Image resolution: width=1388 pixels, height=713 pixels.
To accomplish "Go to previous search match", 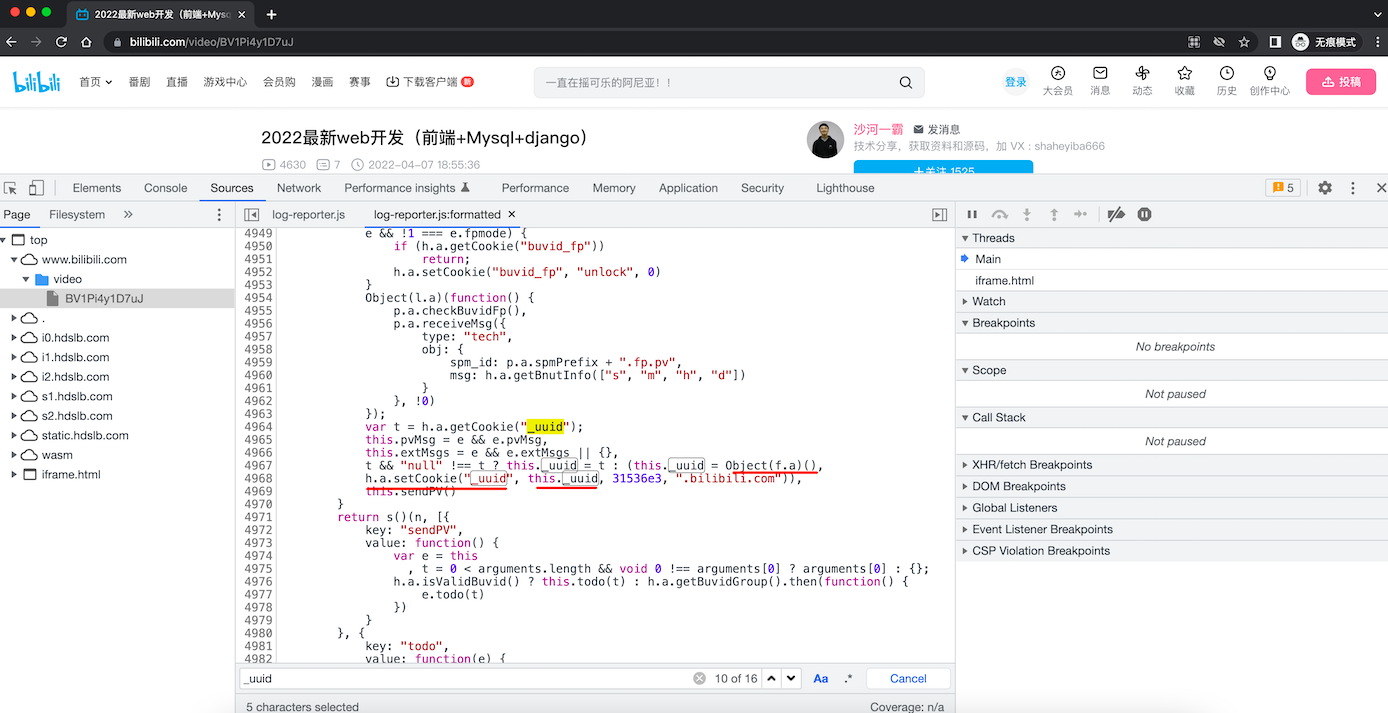I will coord(771,678).
